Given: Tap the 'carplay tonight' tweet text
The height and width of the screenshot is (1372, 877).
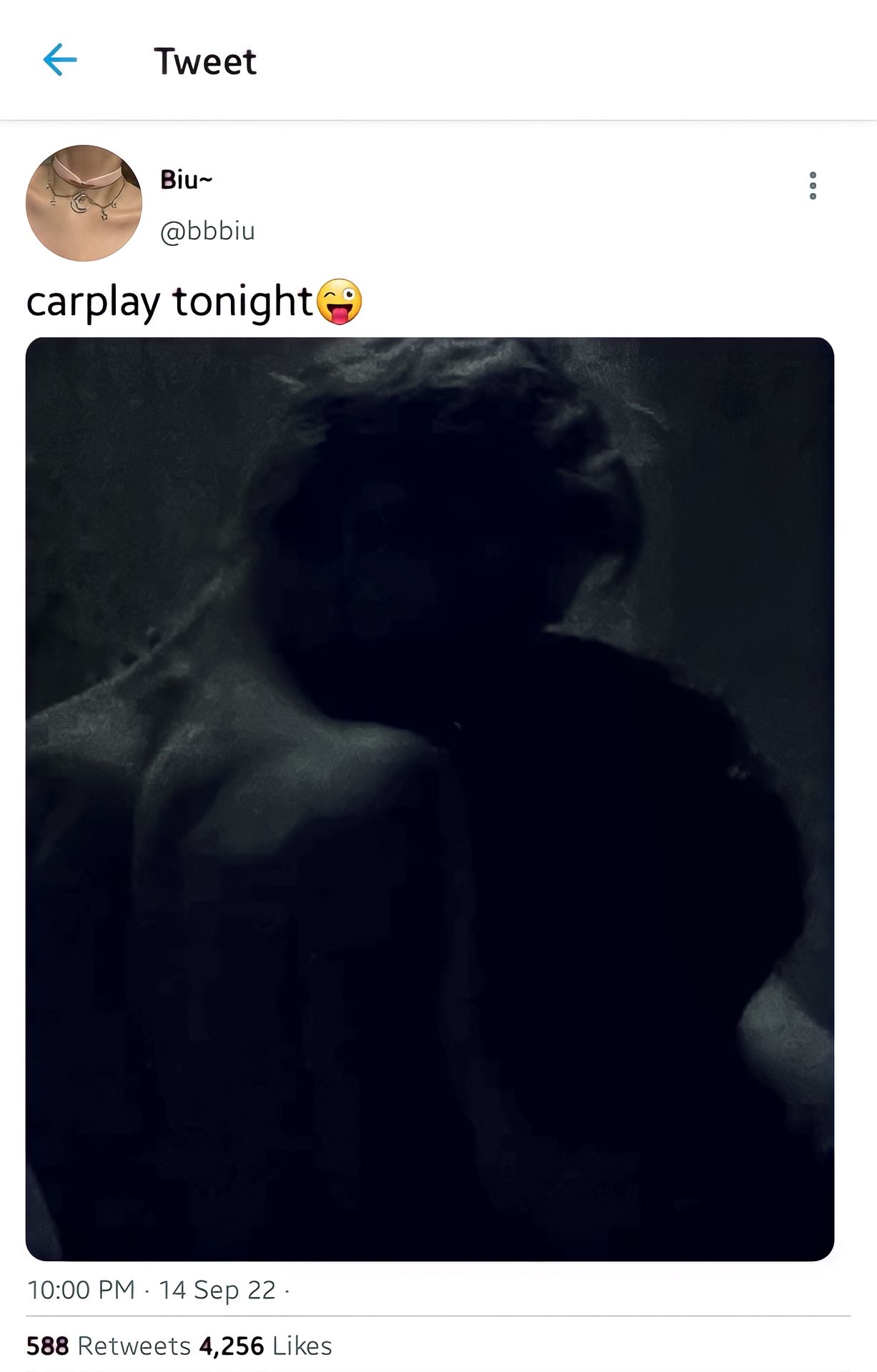Looking at the screenshot, I should tap(169, 302).
